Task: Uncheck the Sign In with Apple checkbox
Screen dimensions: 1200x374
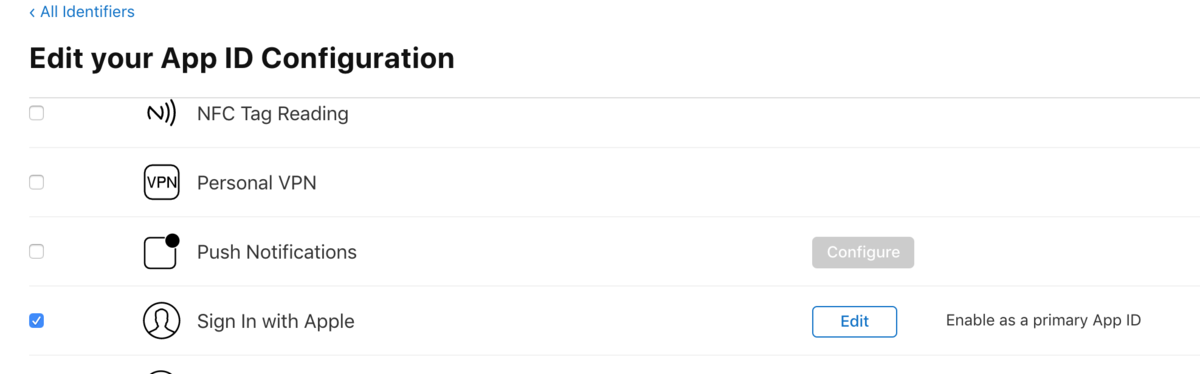Action: coord(36,321)
